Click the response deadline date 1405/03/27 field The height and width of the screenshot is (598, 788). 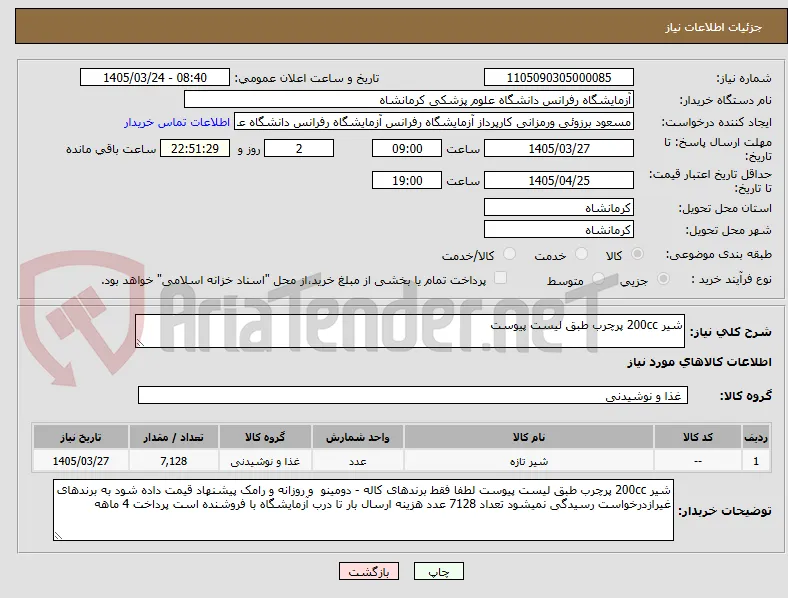pos(558,148)
